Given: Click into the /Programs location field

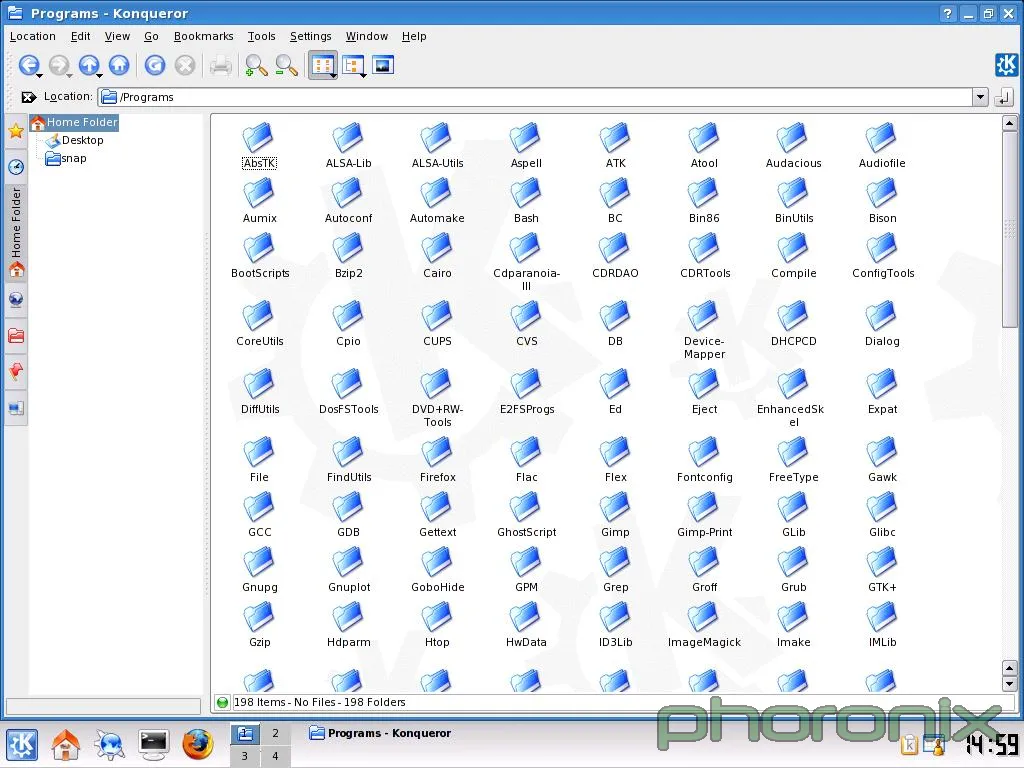Looking at the screenshot, I should [x=536, y=97].
